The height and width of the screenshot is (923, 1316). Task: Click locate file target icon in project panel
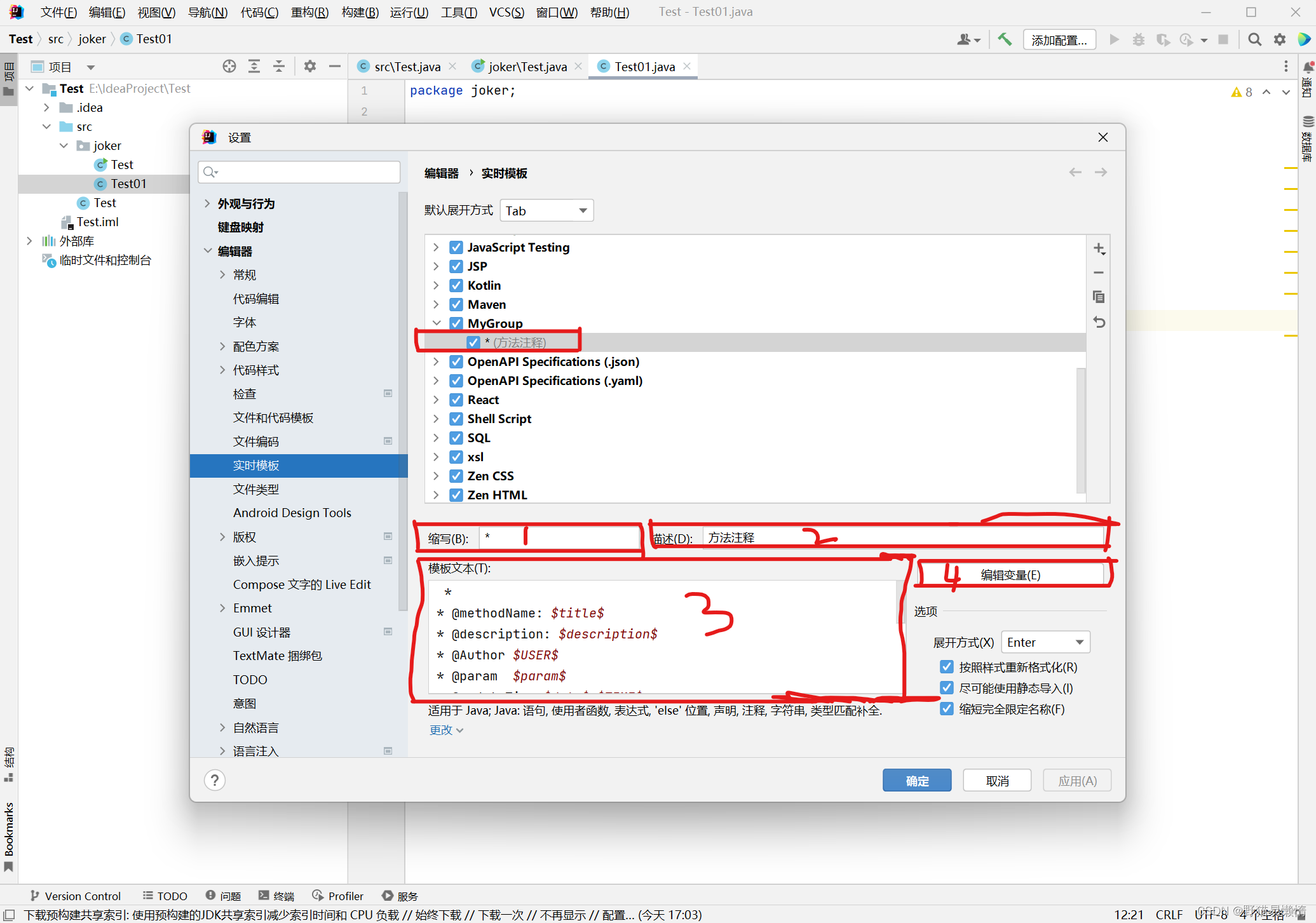pos(229,67)
